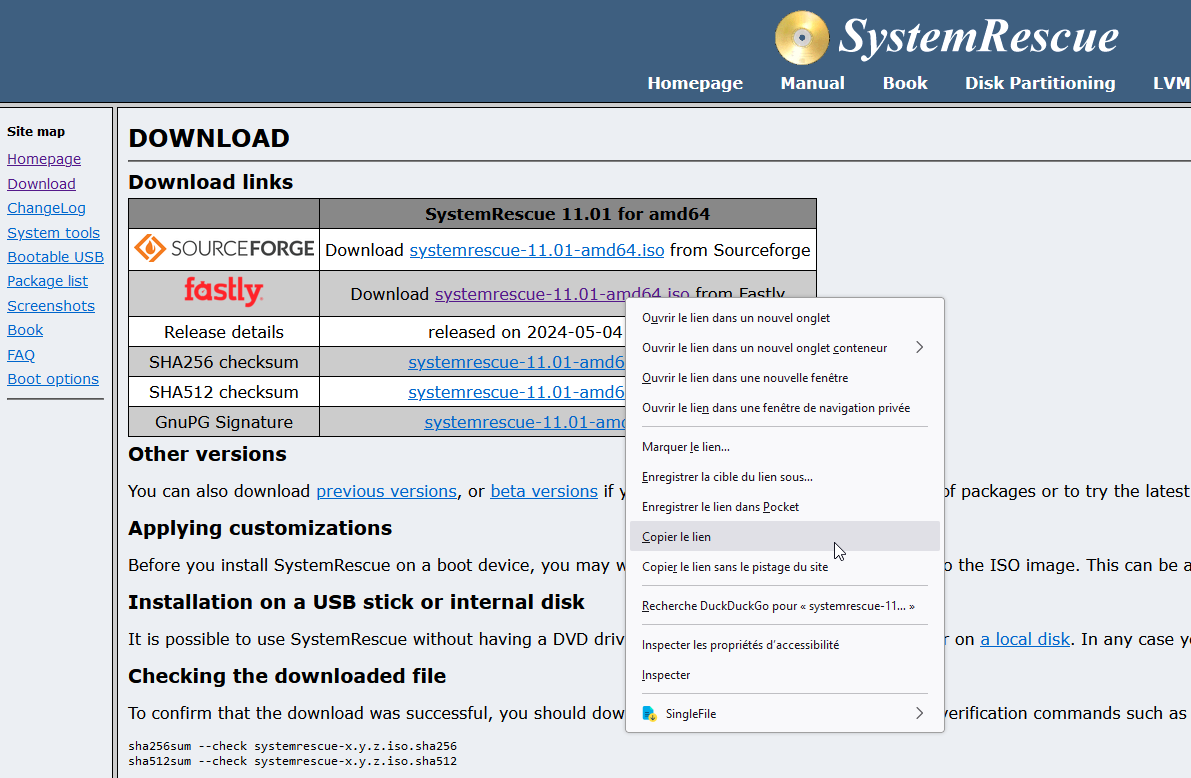1191x778 pixels.
Task: Select 'Ouvrir le lien dans un nouvel onglet'
Action: click(x=785, y=318)
